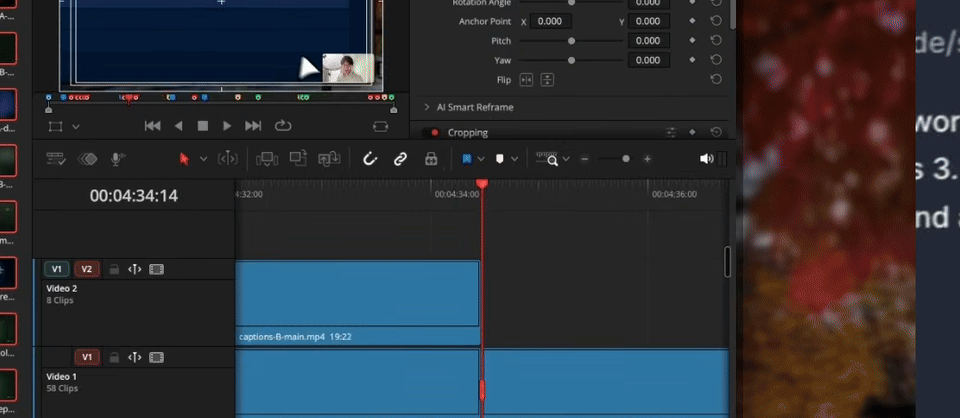The image size is (960, 418).
Task: Click the minus zoom out button
Action: tap(585, 159)
